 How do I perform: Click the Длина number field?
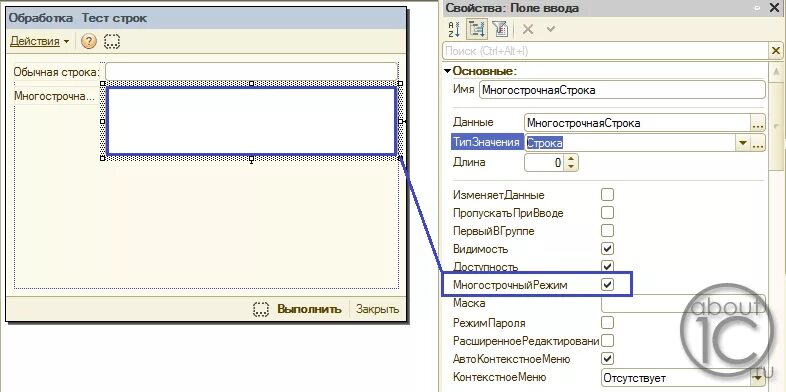[x=544, y=163]
